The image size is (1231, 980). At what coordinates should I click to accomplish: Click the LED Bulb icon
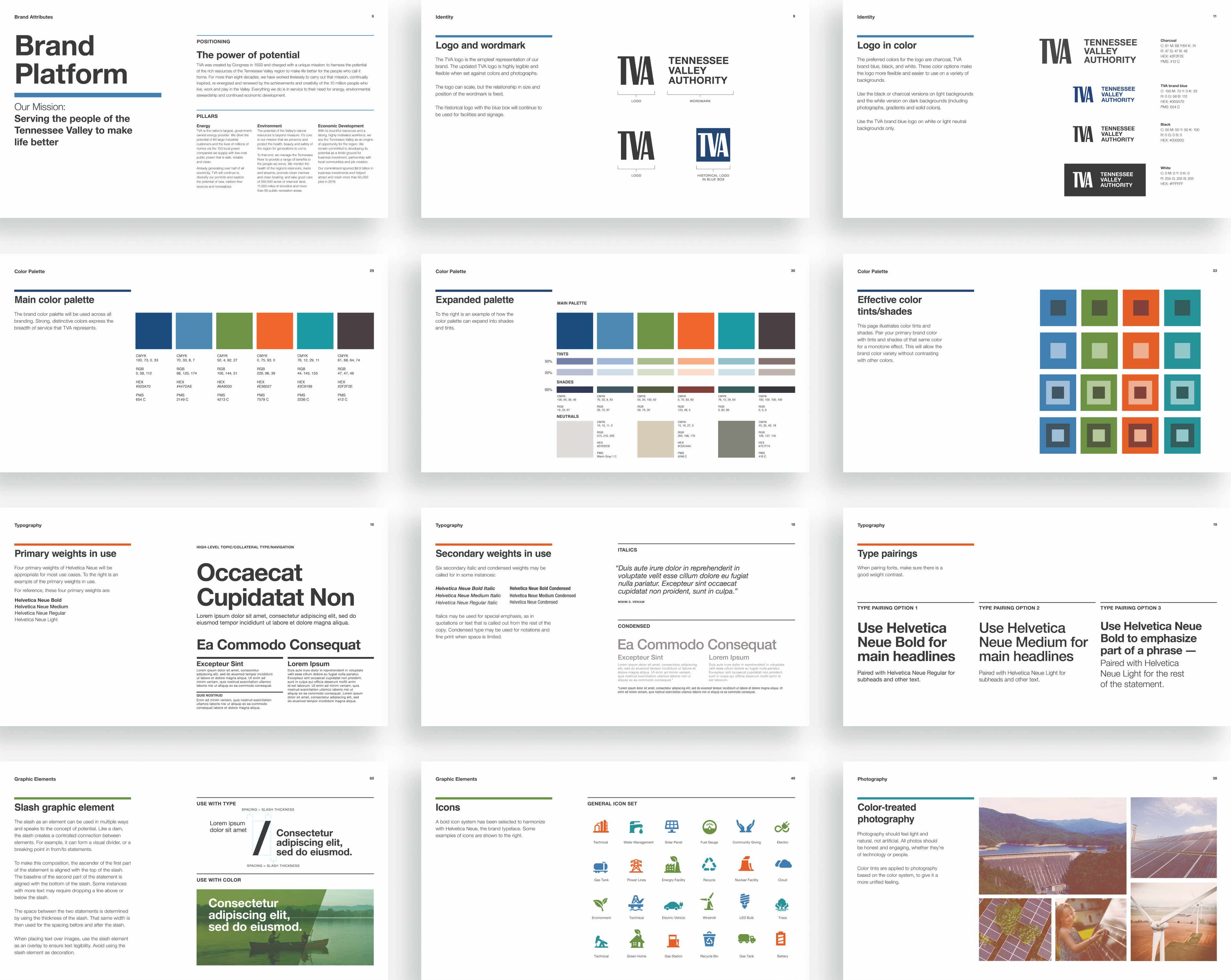pyautogui.click(x=745, y=901)
